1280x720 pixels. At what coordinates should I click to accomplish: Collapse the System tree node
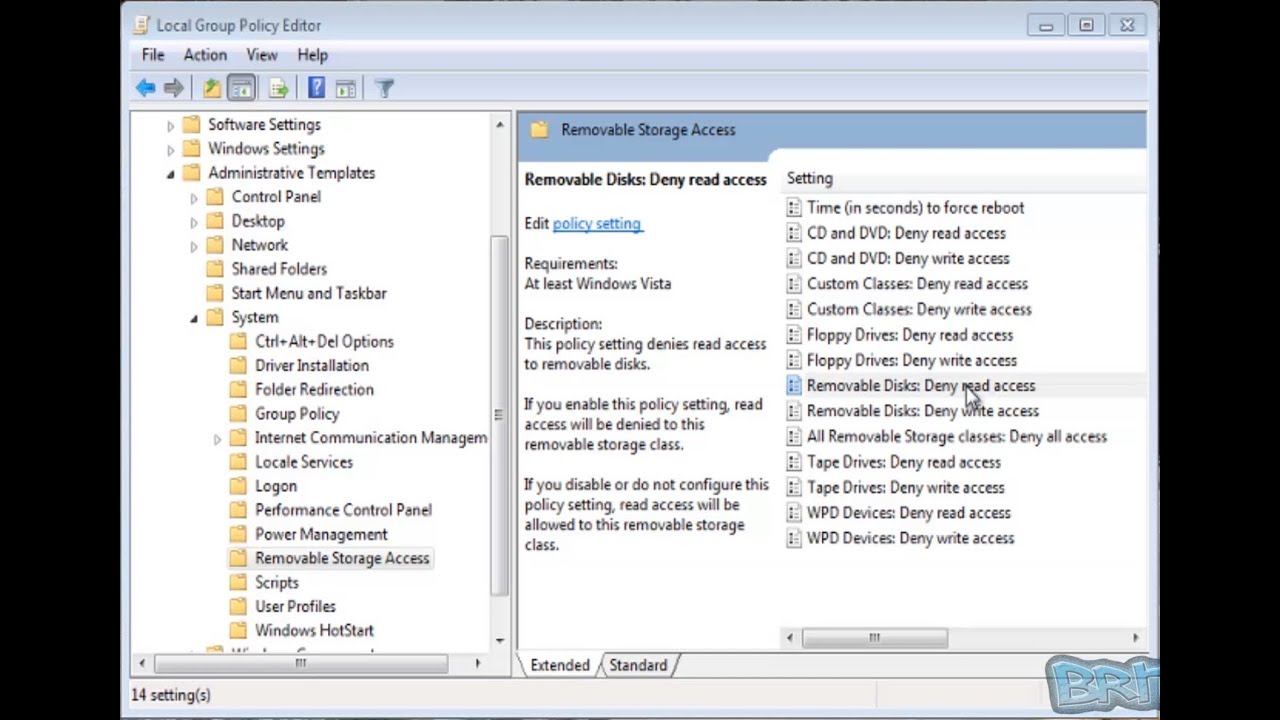[x=194, y=318]
